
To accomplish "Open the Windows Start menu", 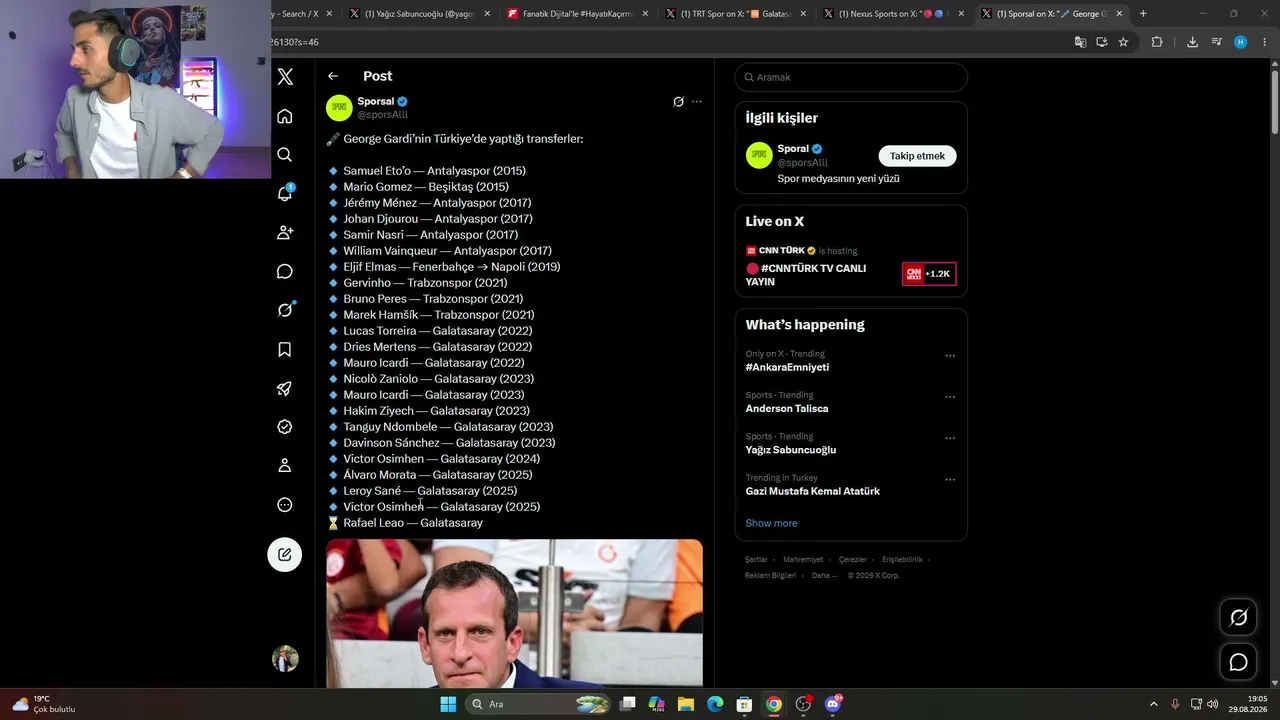I will tap(448, 704).
